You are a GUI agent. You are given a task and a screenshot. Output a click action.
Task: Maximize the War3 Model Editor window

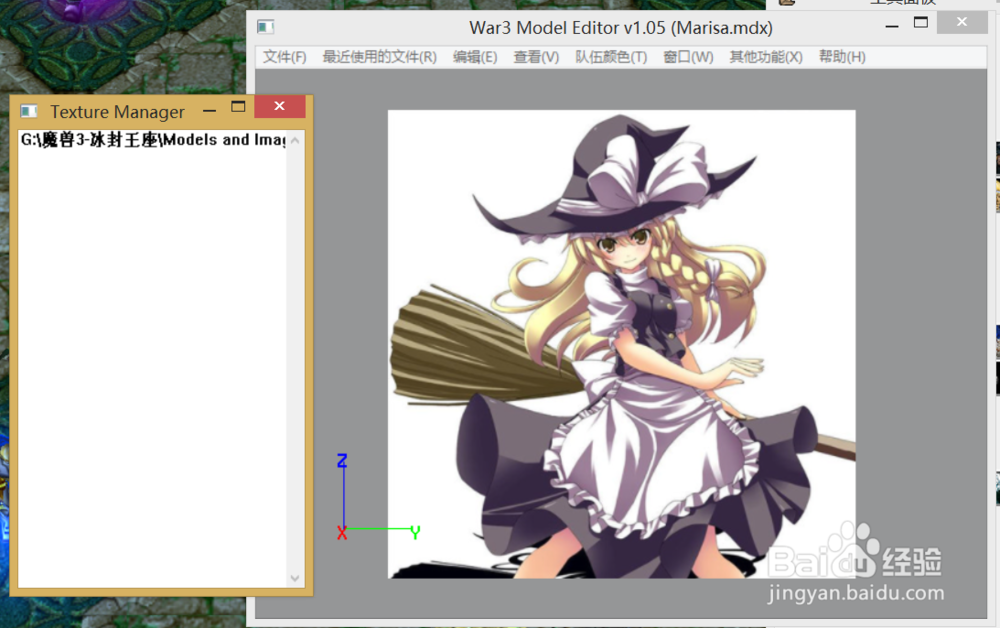[921, 22]
